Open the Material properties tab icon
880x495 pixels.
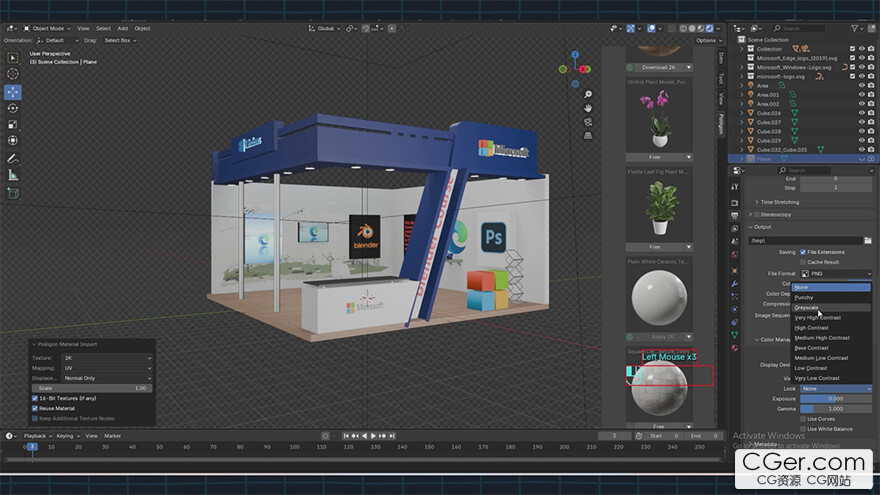tap(735, 348)
